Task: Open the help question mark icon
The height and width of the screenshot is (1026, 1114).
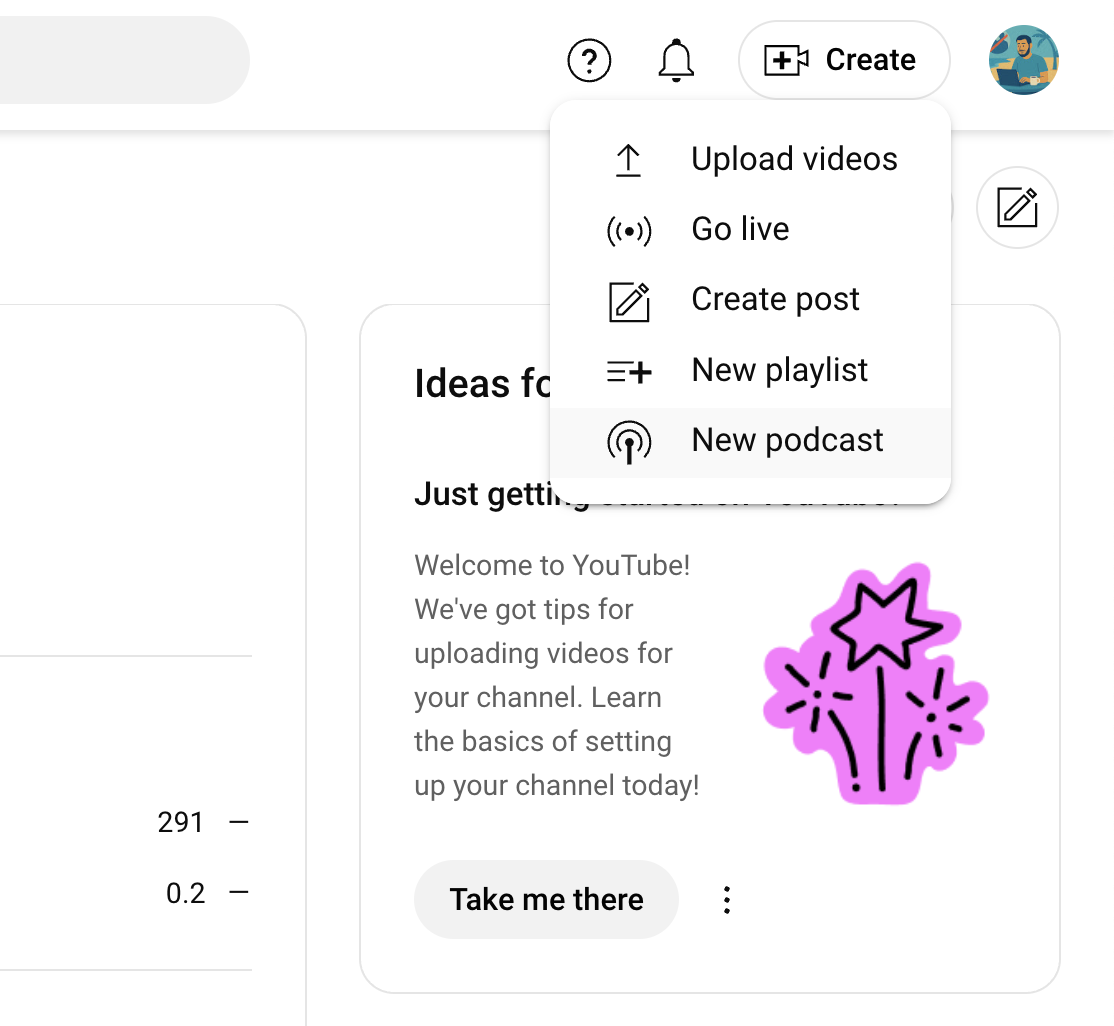Action: (x=589, y=60)
